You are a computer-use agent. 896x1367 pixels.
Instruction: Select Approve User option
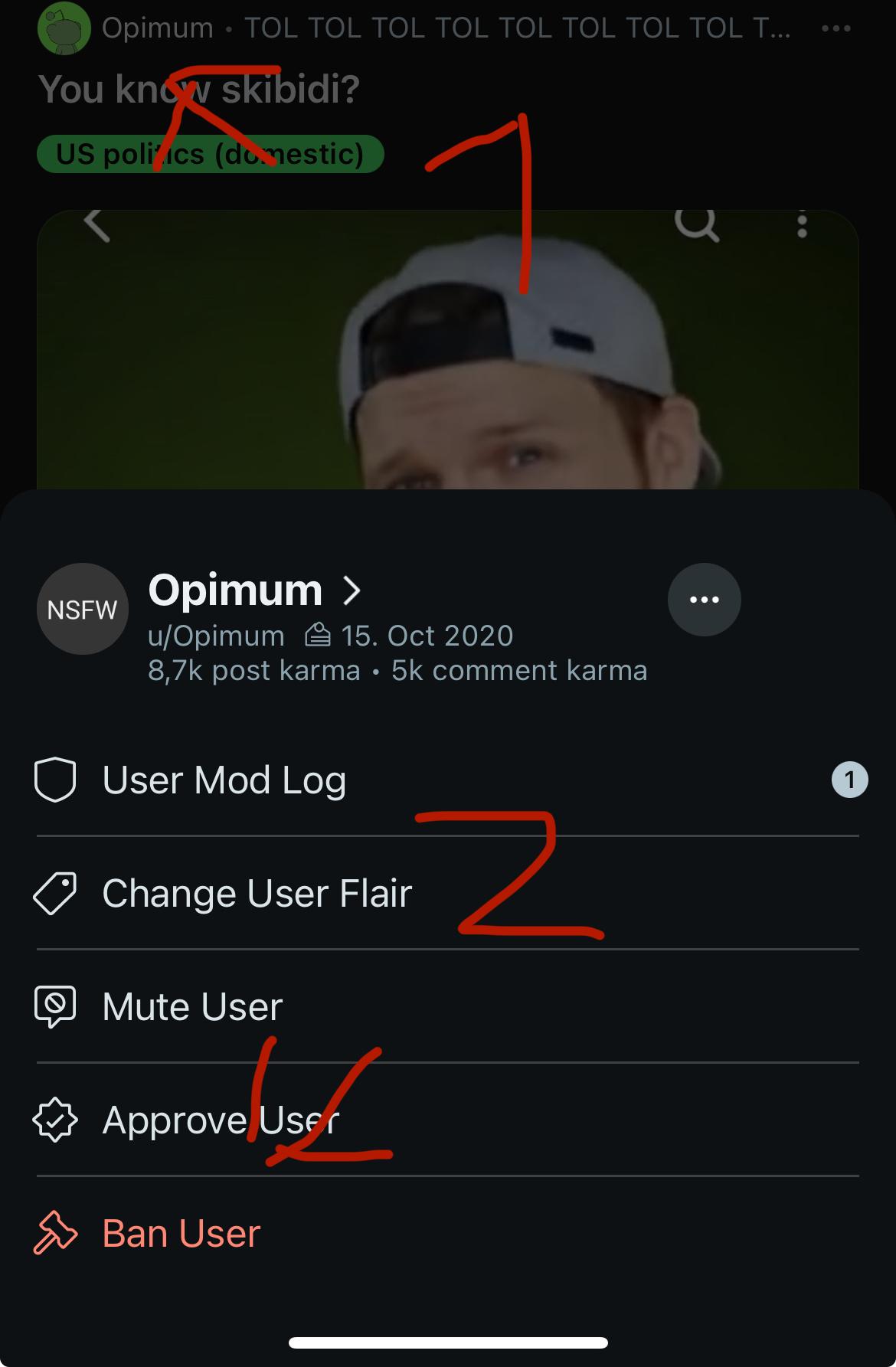[221, 1120]
